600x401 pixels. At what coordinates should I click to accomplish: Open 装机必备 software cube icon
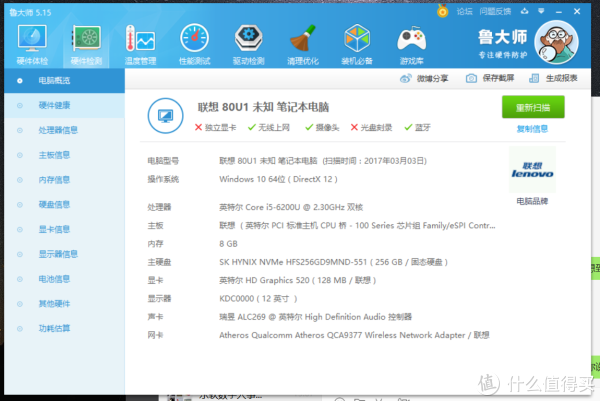357,44
